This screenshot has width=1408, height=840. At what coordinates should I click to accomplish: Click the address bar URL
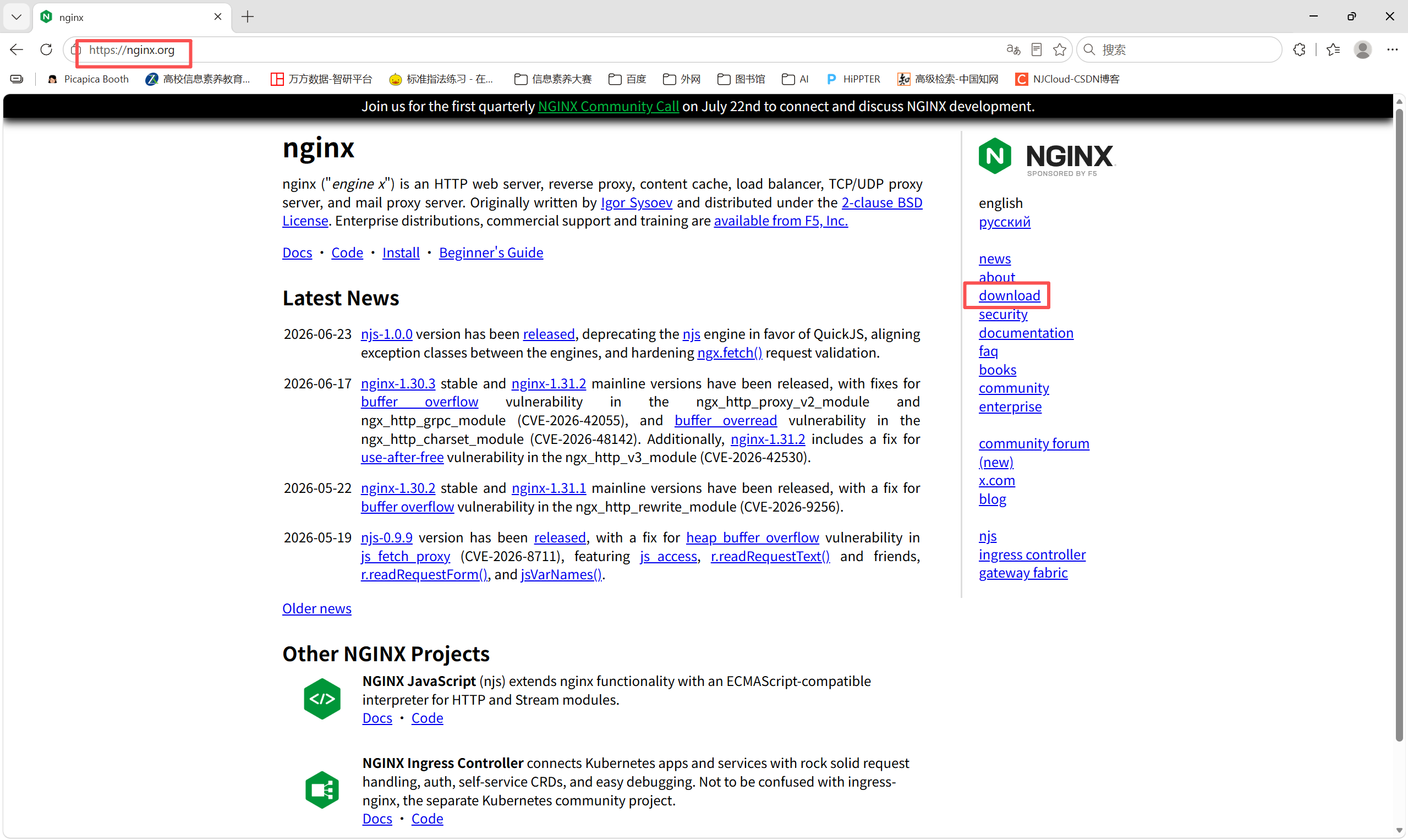tap(132, 50)
